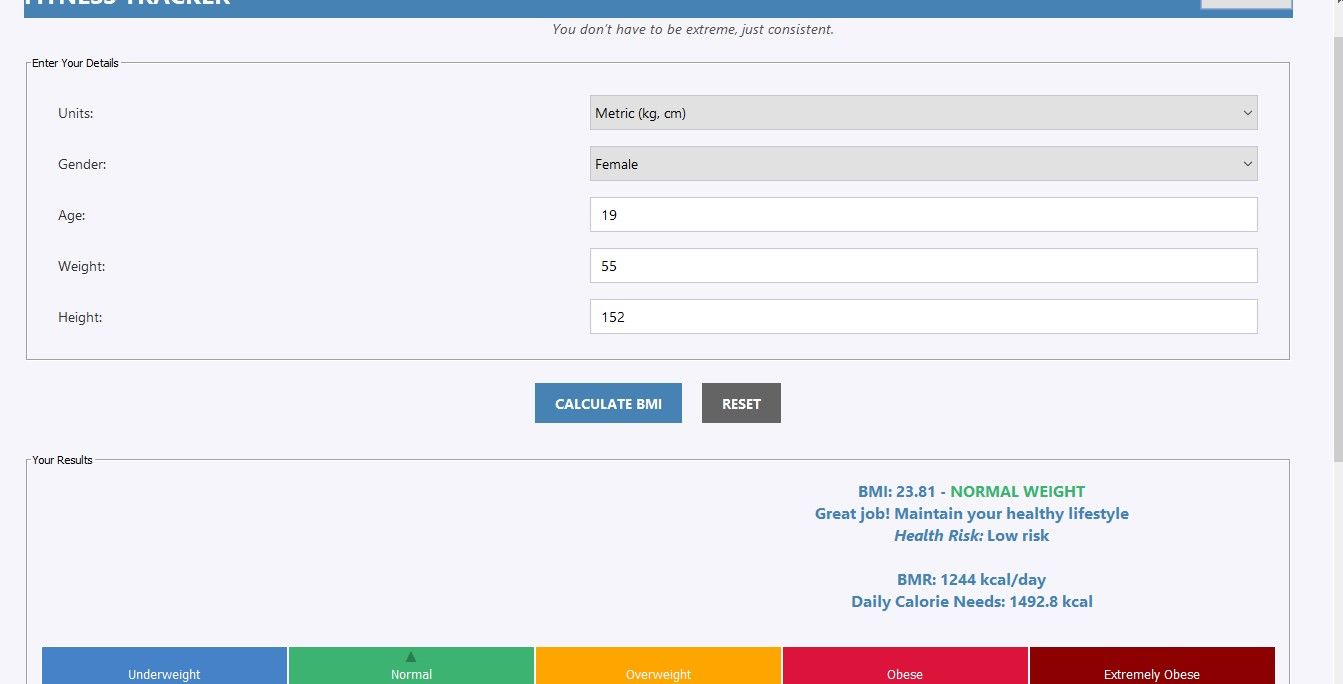Click the Height input field containing 152

point(923,317)
